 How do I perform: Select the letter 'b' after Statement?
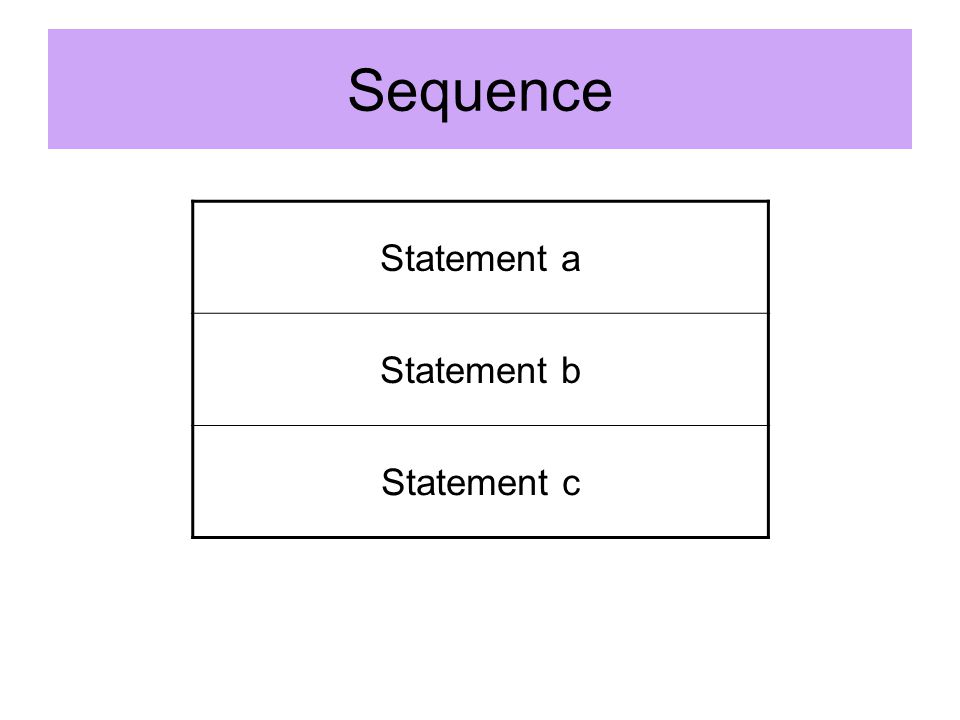571,370
